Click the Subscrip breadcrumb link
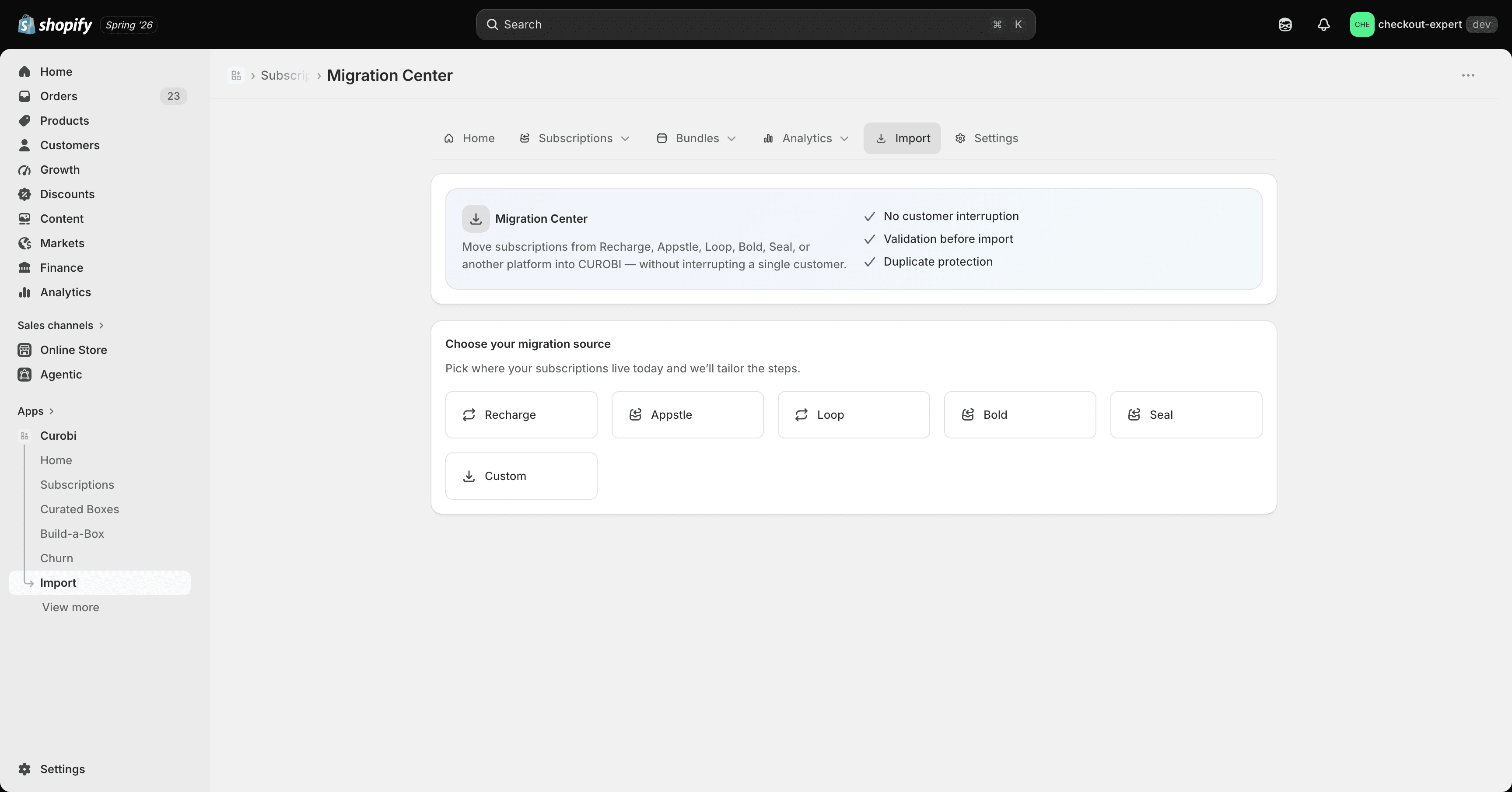1512x792 pixels. tap(285, 75)
